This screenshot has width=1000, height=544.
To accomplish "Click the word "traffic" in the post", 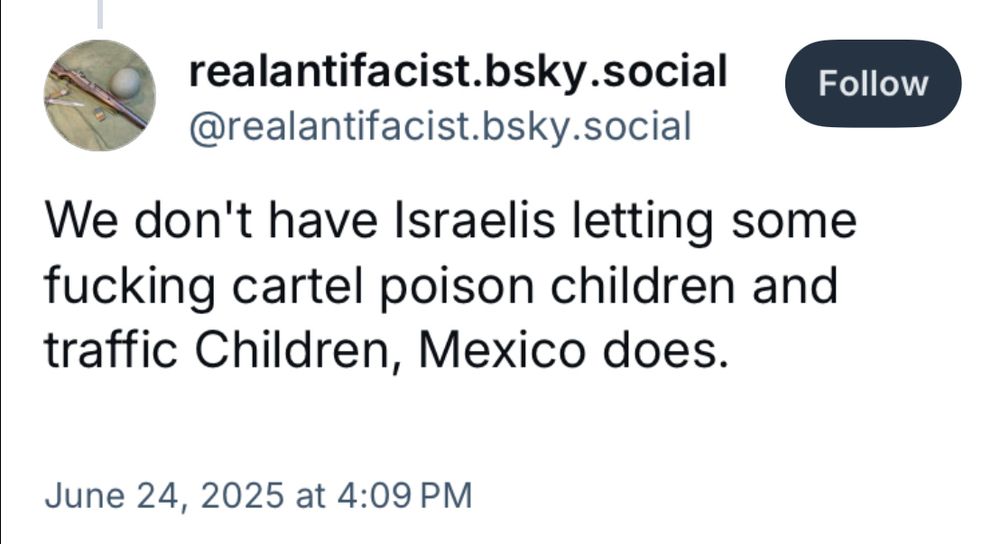I will tap(111, 350).
